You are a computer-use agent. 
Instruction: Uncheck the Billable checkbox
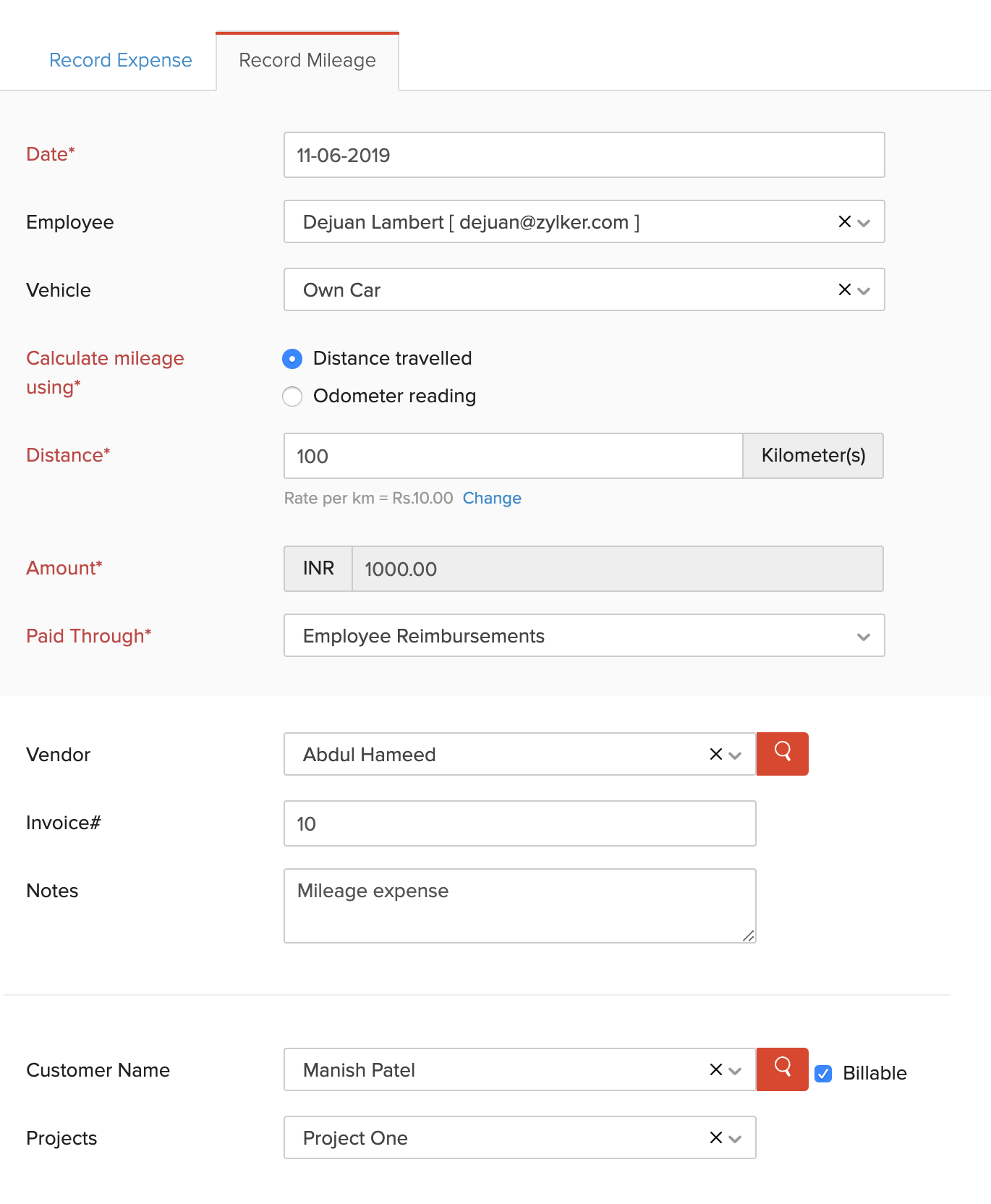point(823,1073)
